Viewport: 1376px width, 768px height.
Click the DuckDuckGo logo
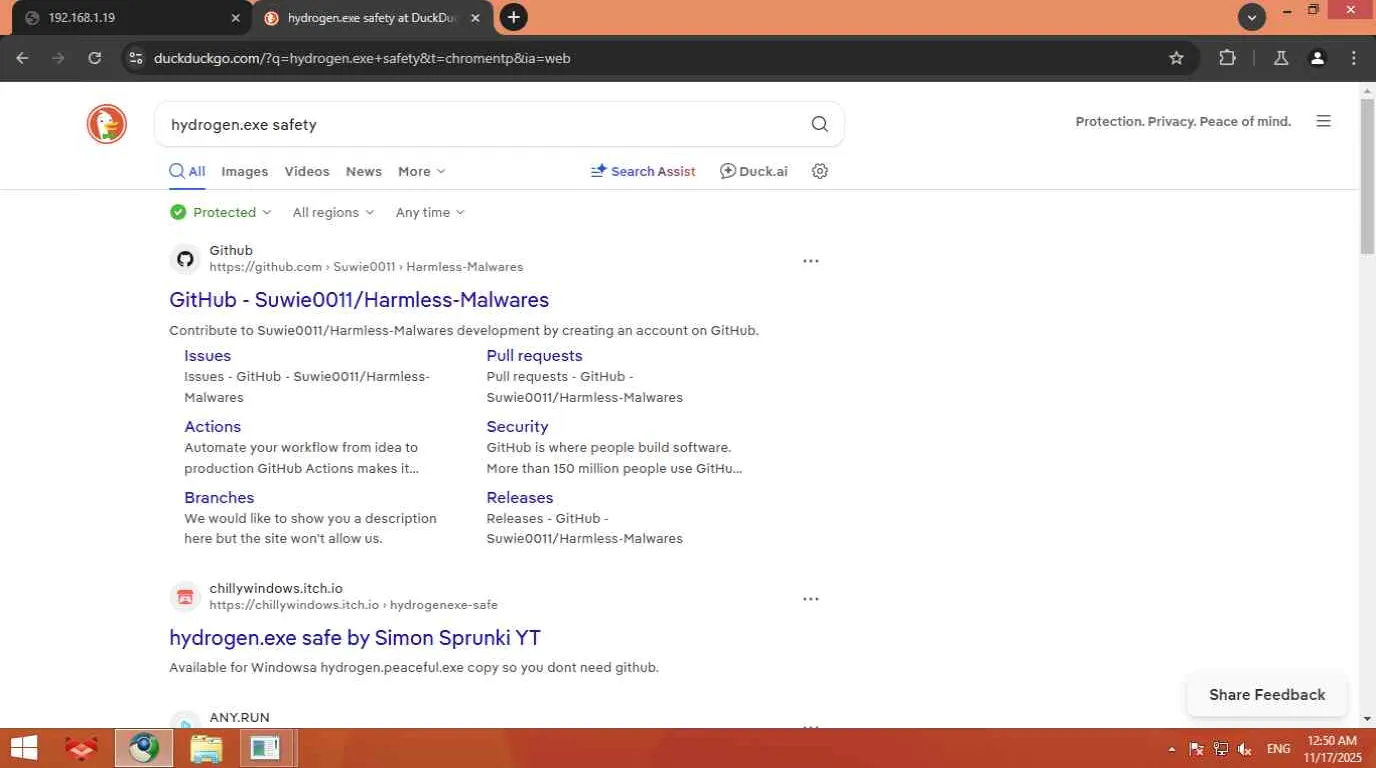tap(107, 124)
